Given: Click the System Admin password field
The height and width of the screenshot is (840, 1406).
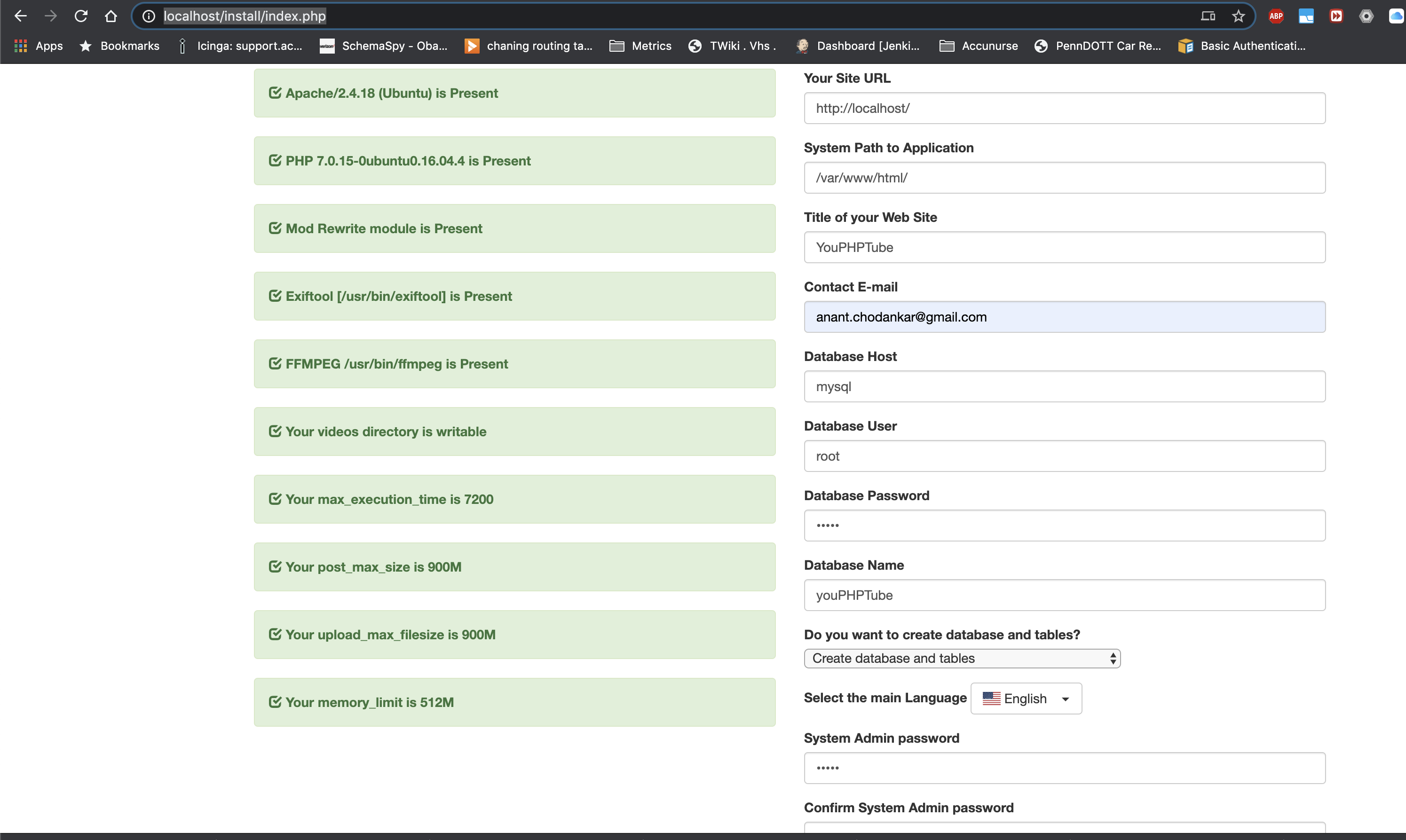Looking at the screenshot, I should pyautogui.click(x=1064, y=768).
